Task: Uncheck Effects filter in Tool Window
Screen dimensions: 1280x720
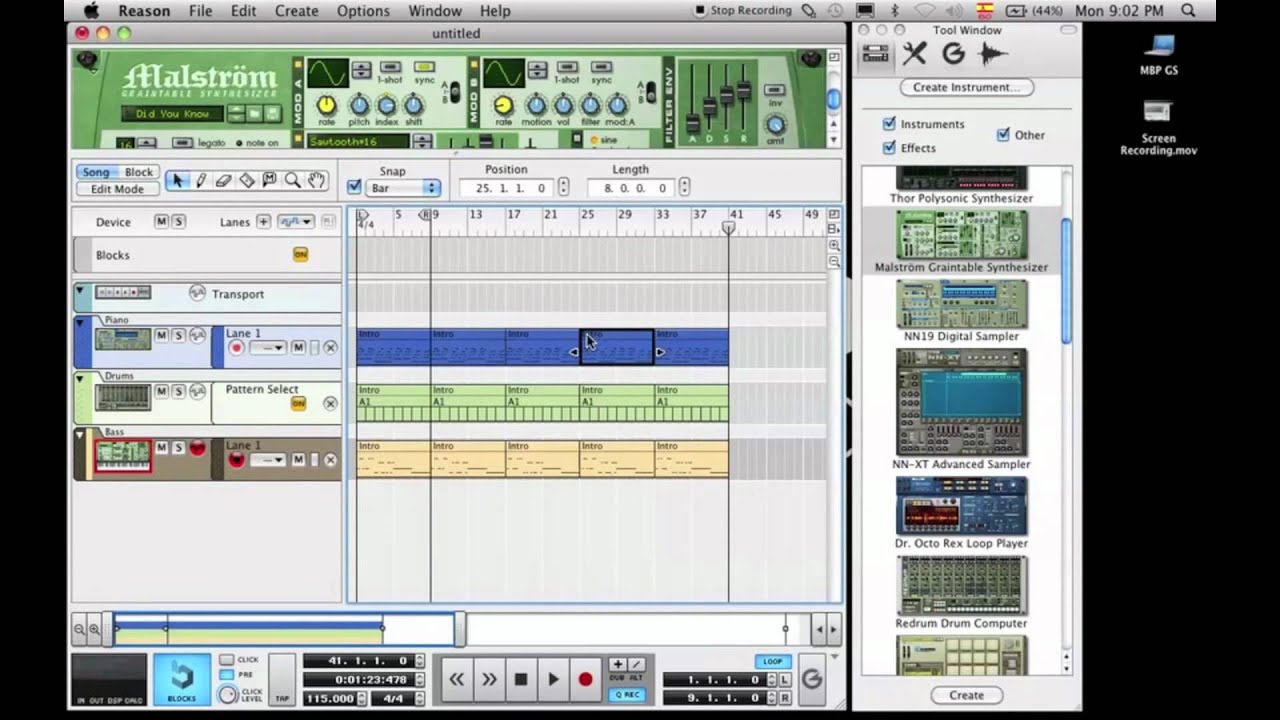Action: [889, 148]
